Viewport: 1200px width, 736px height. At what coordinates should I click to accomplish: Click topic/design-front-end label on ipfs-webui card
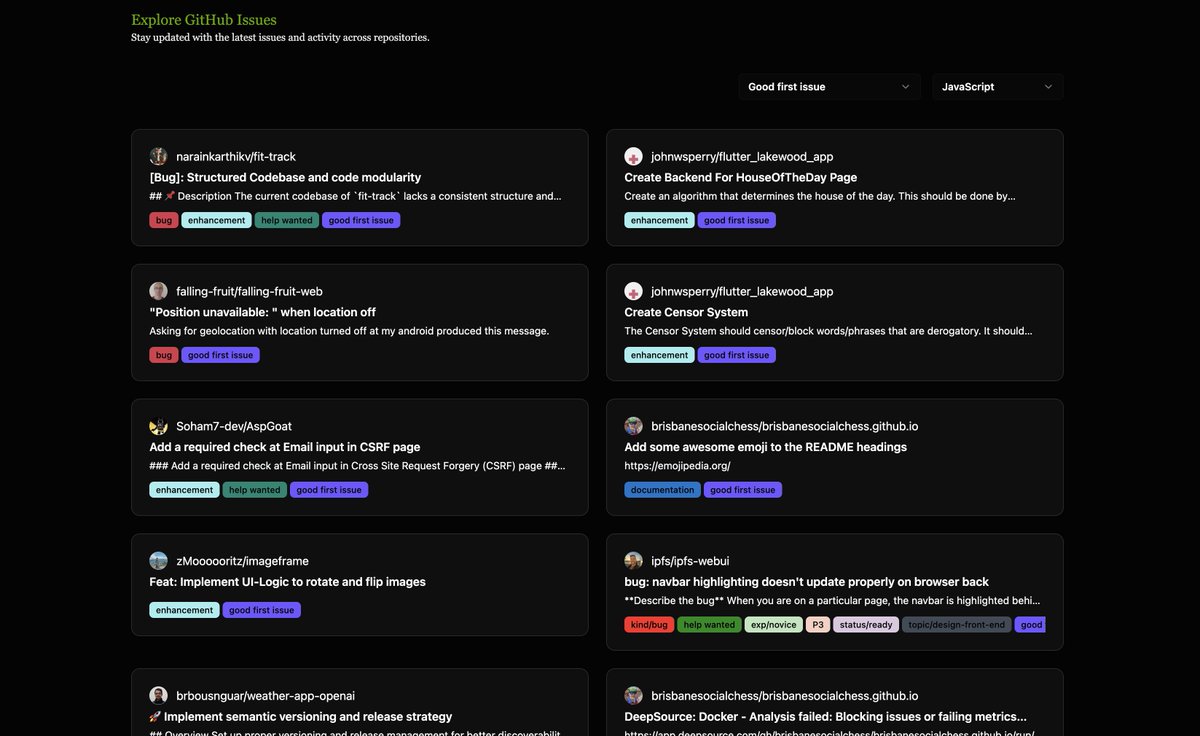coord(956,625)
